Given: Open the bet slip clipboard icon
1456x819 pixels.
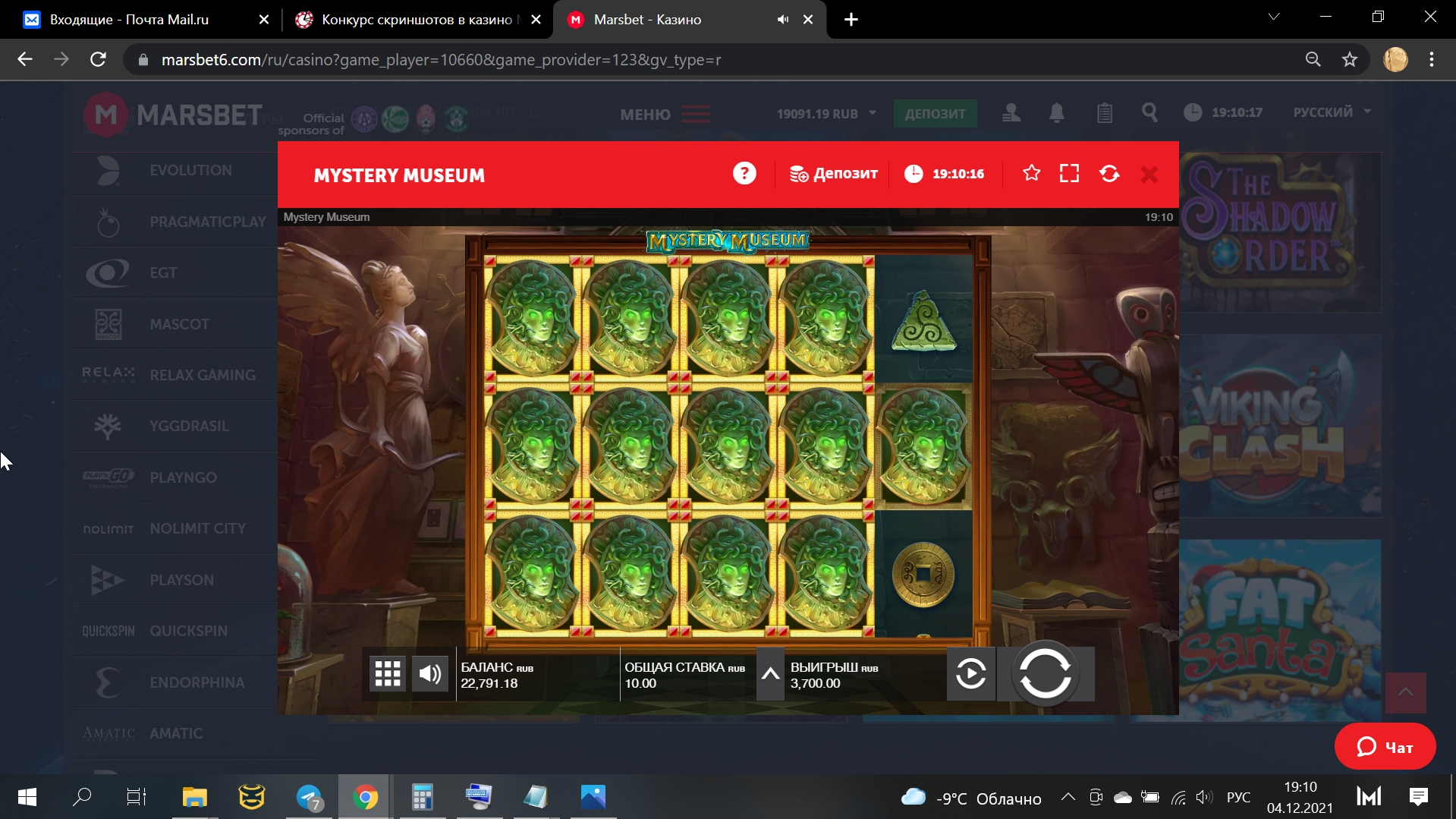Looking at the screenshot, I should pos(1104,113).
